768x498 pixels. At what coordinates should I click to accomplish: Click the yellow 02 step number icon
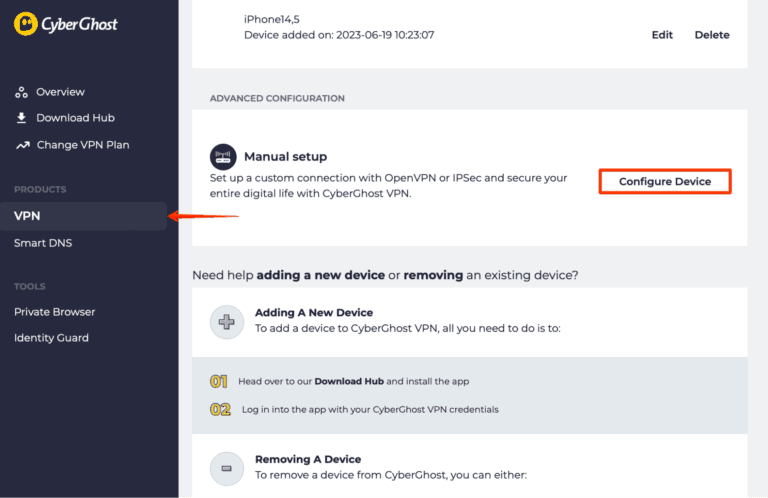click(220, 409)
